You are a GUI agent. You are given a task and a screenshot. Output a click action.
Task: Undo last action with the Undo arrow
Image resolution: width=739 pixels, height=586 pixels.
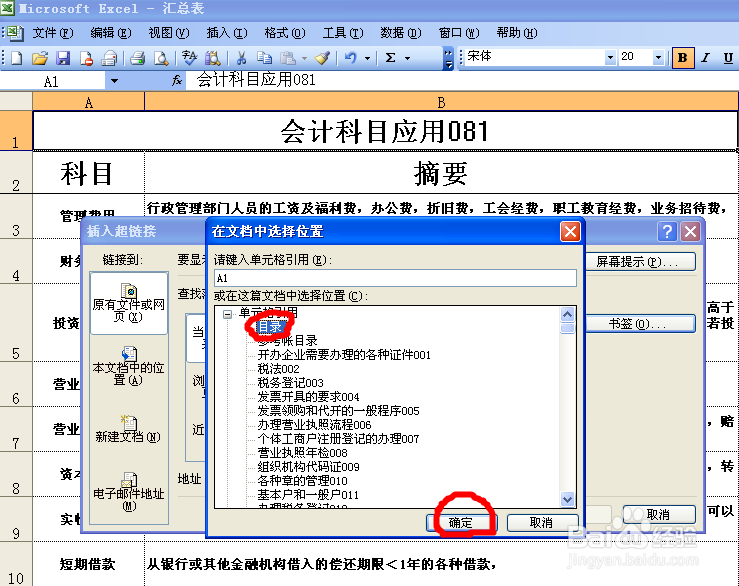pyautogui.click(x=351, y=58)
